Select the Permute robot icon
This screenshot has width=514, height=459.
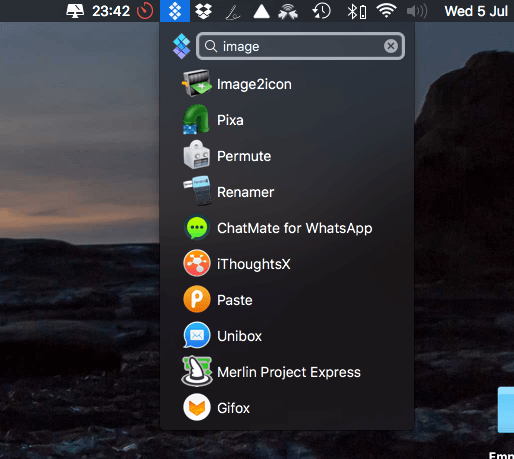click(x=197, y=155)
